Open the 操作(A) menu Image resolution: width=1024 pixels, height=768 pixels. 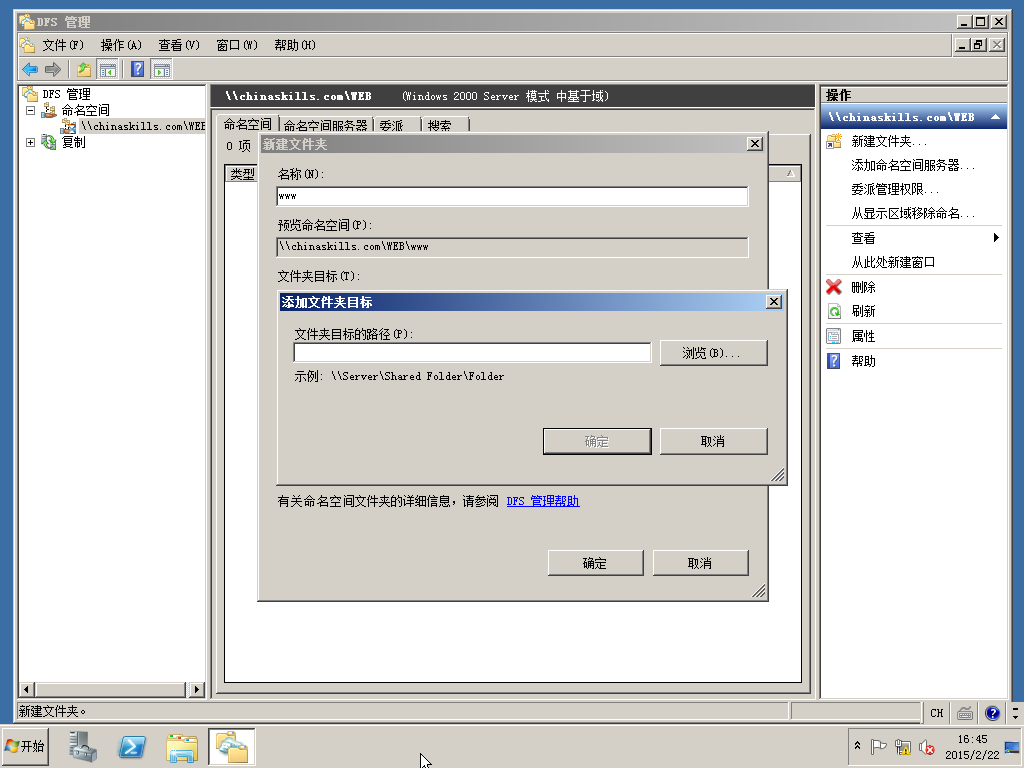pyautogui.click(x=121, y=44)
